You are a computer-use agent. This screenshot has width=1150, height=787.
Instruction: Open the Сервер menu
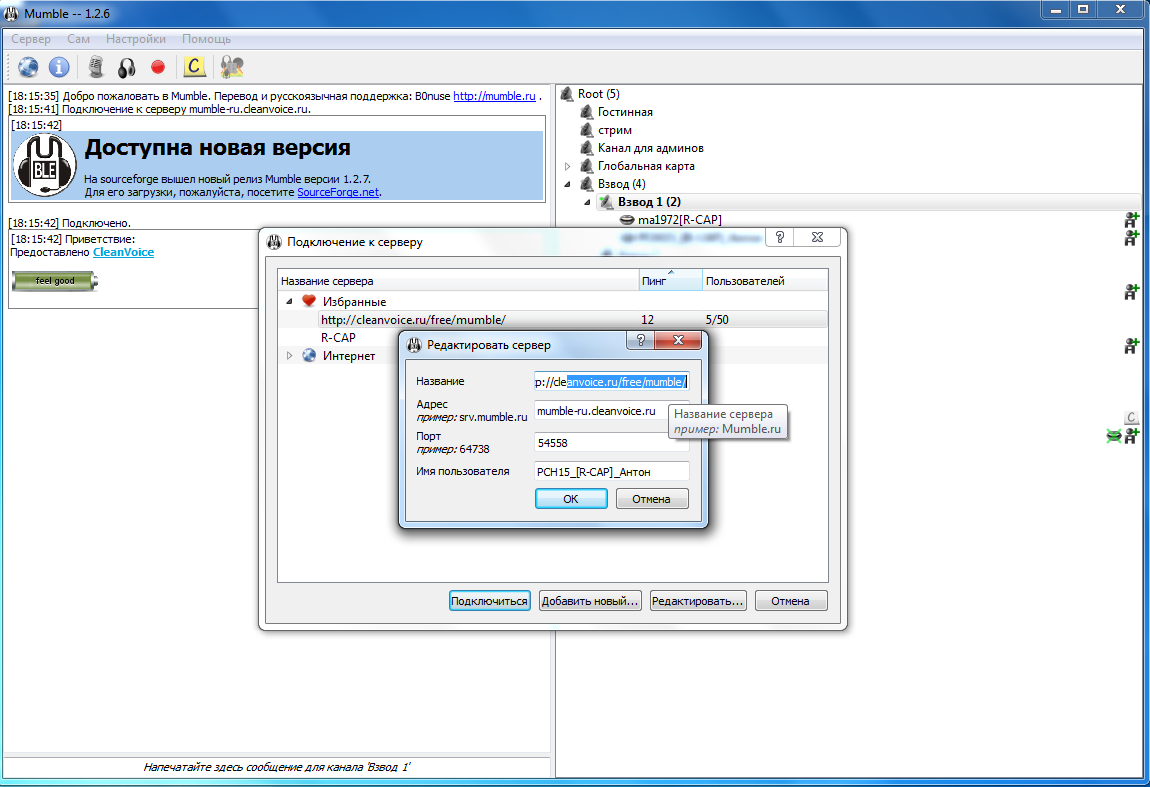[x=31, y=39]
